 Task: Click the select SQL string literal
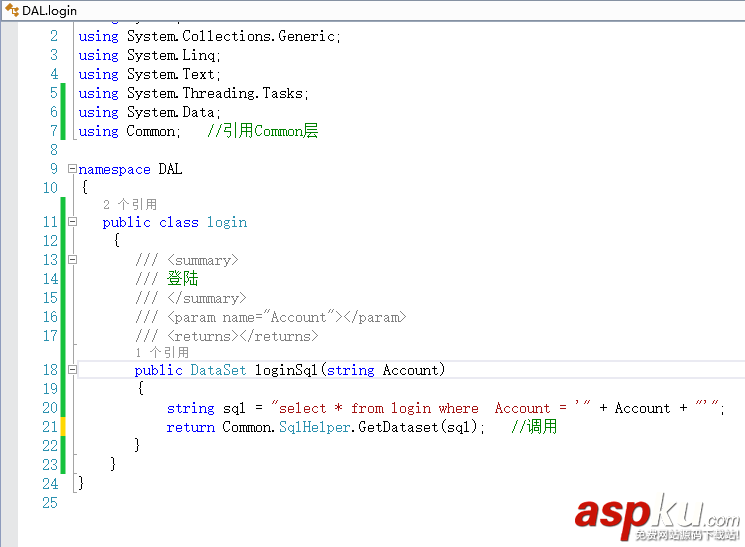tap(431, 408)
